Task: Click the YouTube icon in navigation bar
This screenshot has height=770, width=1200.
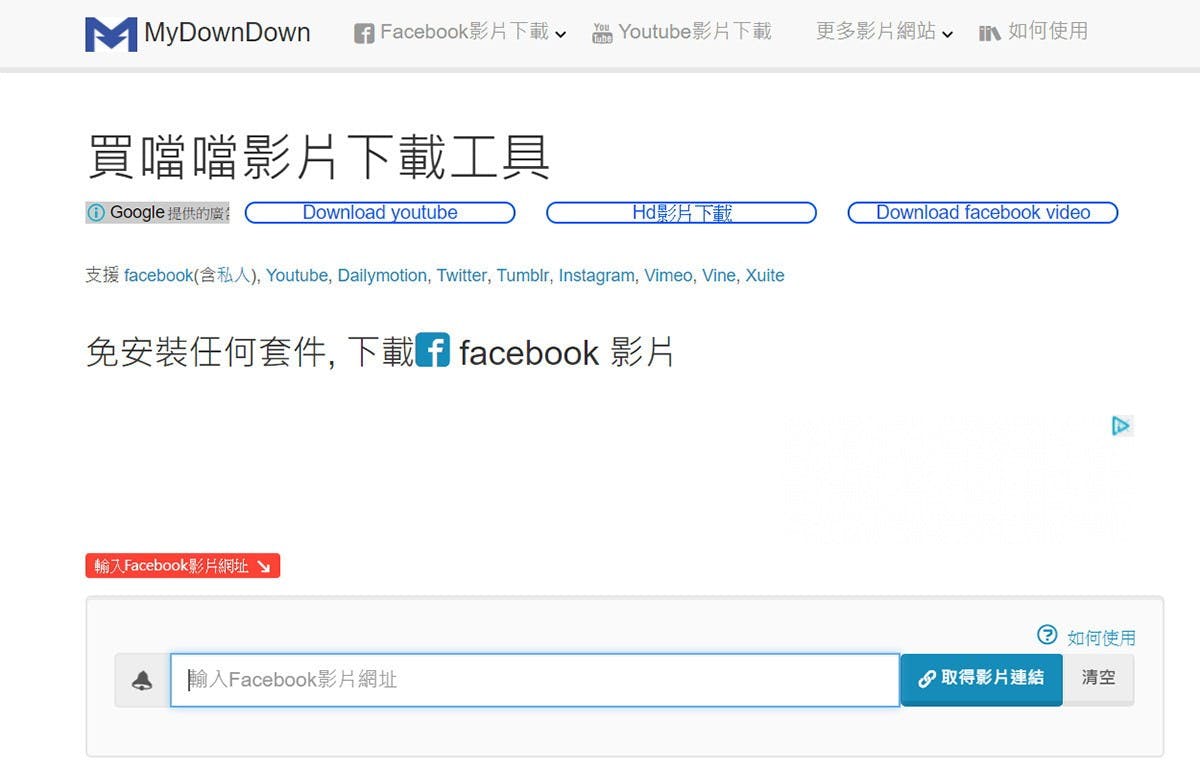Action: pos(602,34)
